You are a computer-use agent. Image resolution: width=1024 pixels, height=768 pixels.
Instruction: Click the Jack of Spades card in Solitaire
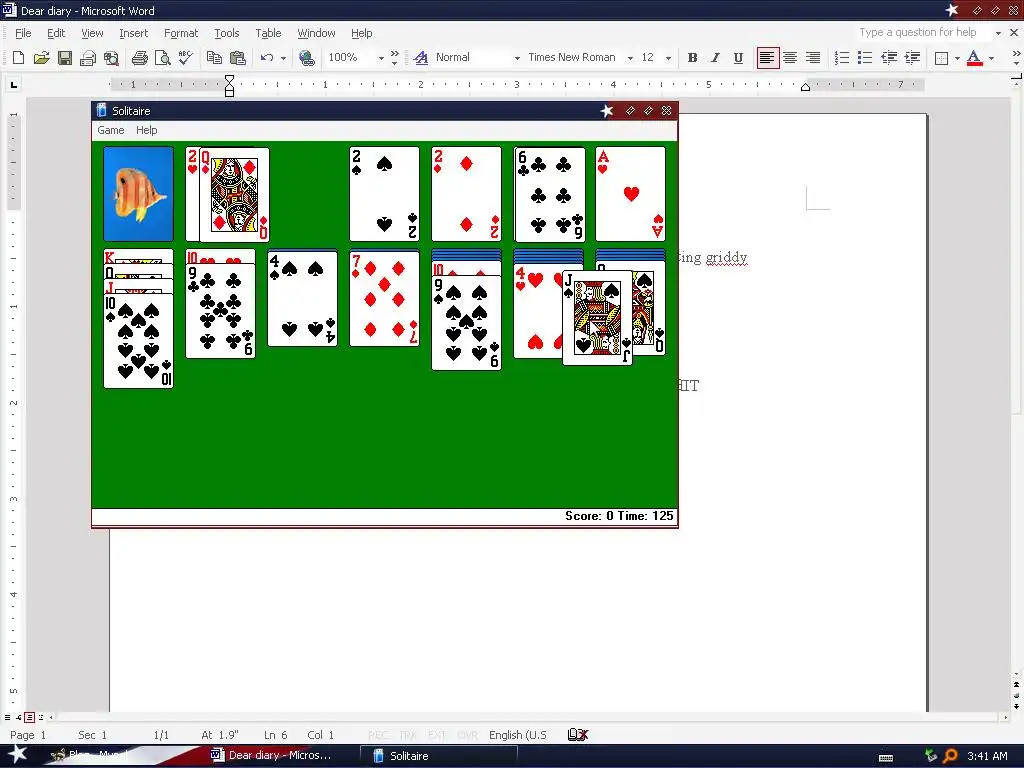597,318
